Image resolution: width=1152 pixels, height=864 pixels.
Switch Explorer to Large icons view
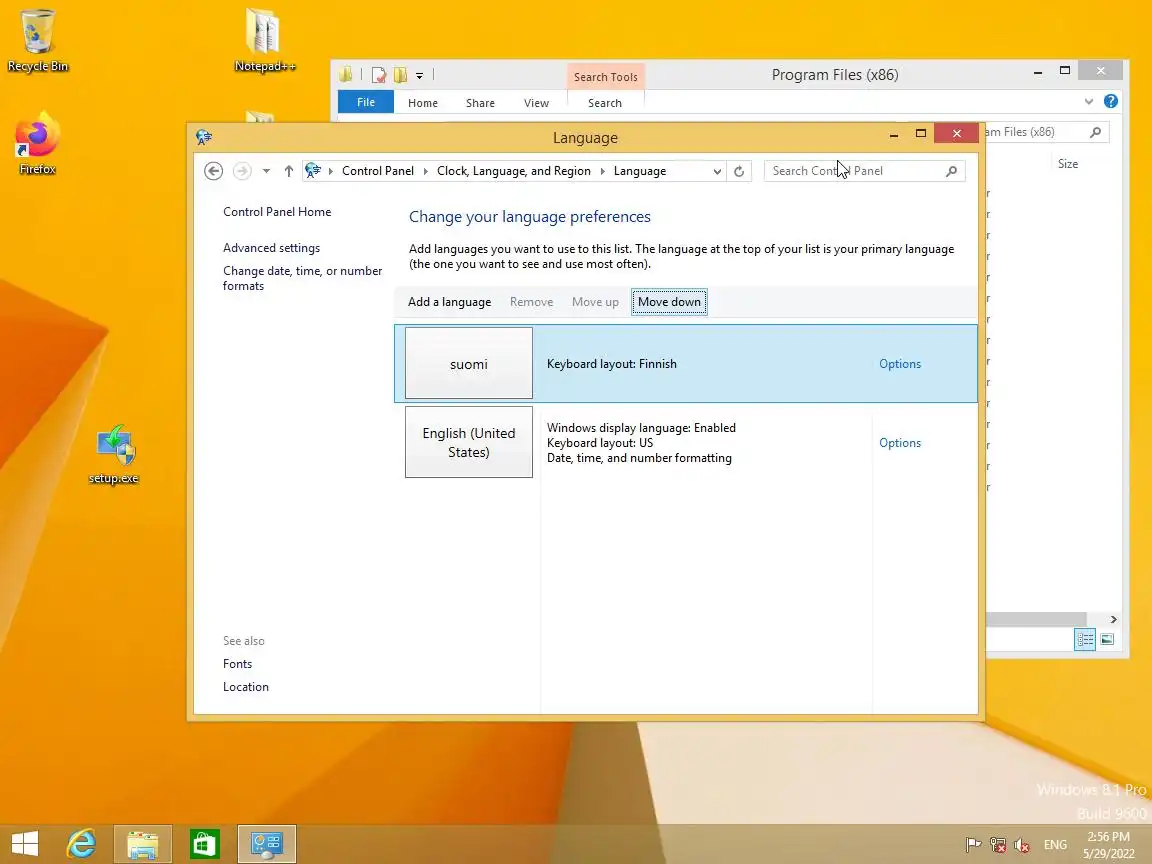pos(1107,639)
